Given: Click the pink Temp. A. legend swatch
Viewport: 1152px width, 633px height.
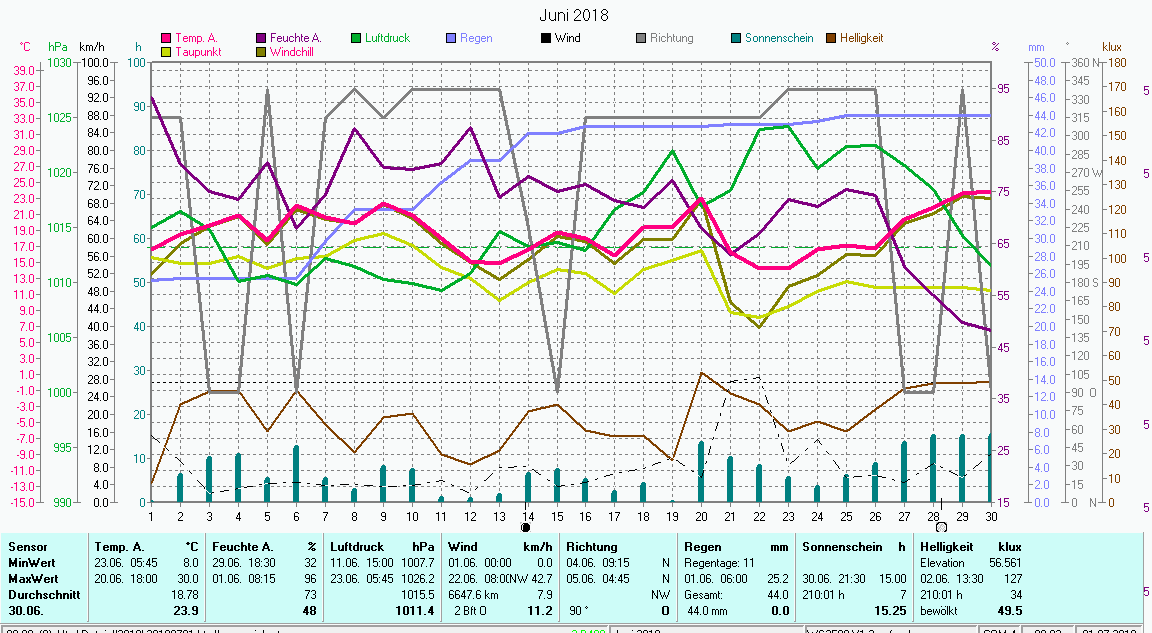Looking at the screenshot, I should click(167, 38).
